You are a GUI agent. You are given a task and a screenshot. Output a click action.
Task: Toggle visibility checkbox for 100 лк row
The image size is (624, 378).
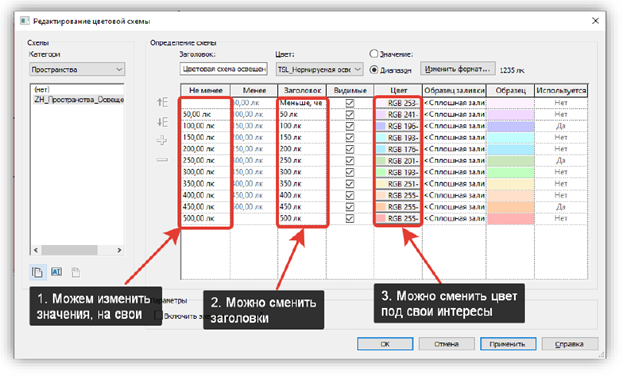click(350, 126)
